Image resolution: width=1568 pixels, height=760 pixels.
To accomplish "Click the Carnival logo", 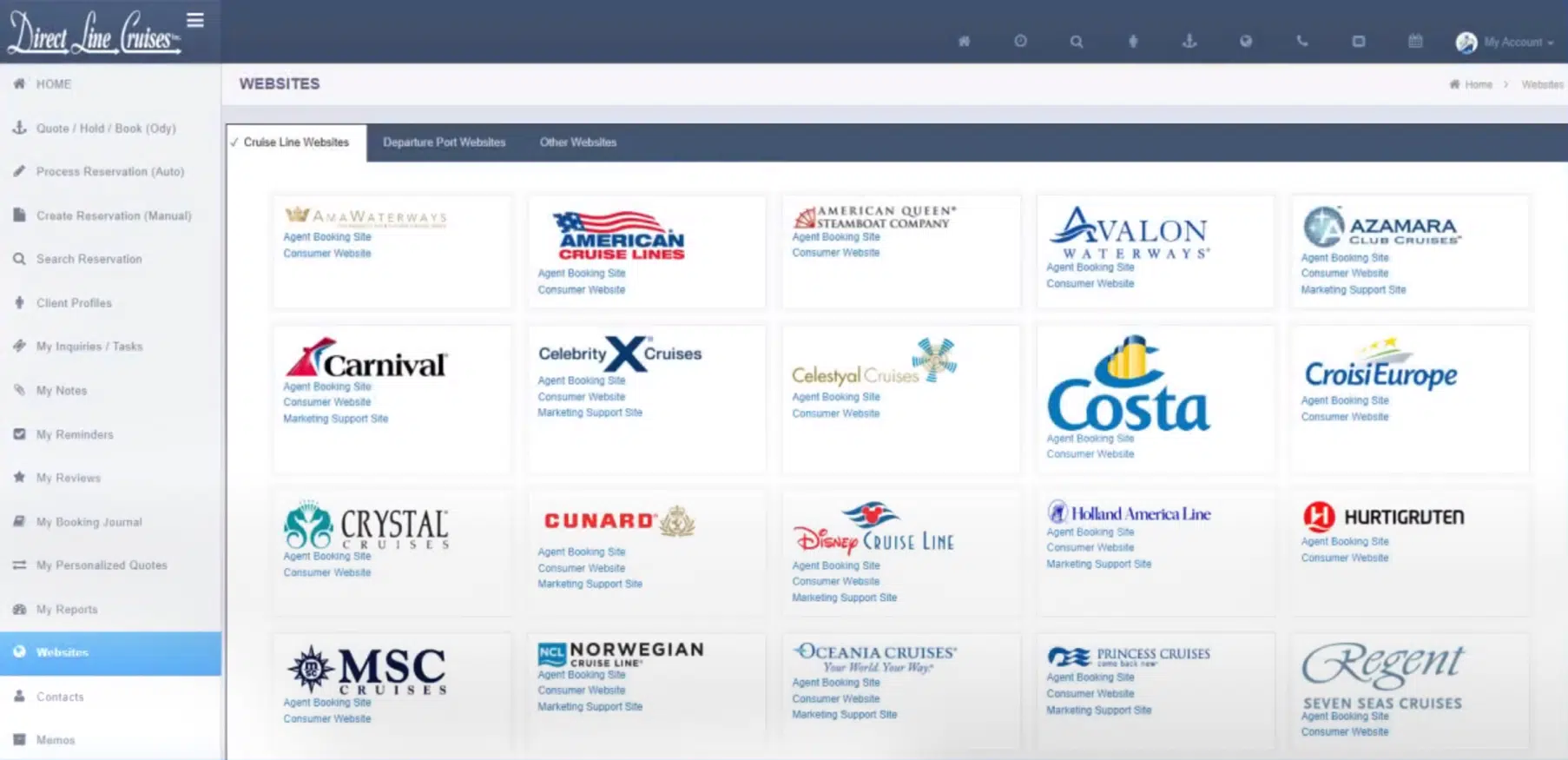I will pos(366,359).
